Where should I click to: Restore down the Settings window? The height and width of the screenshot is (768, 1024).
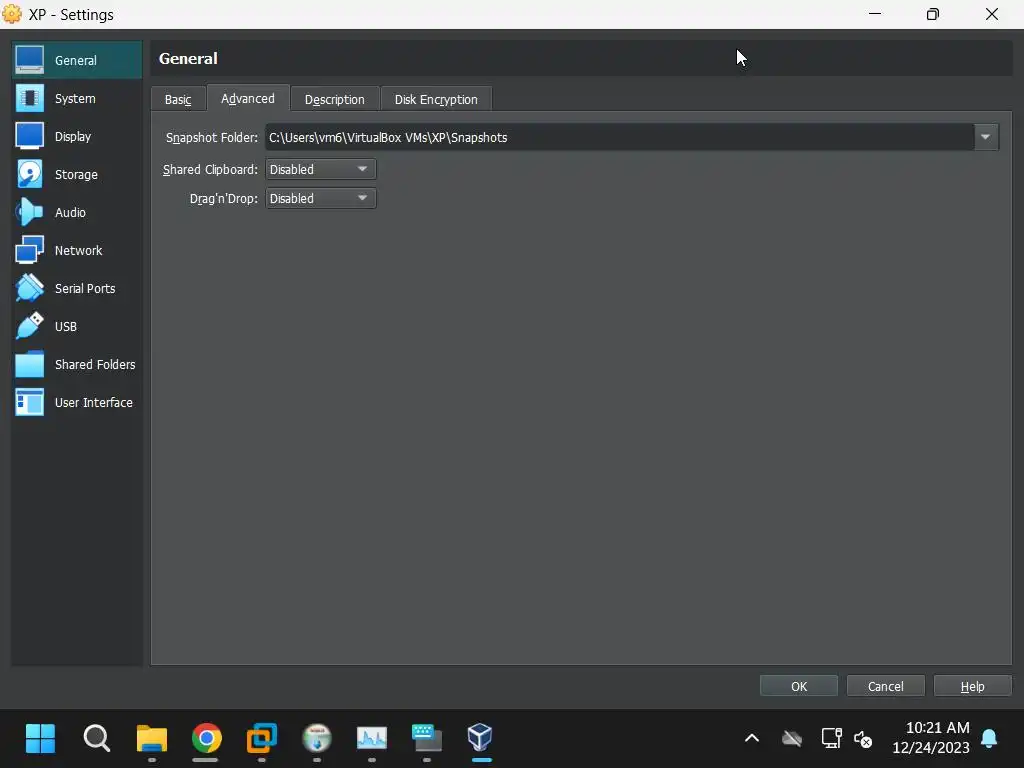[x=933, y=14]
